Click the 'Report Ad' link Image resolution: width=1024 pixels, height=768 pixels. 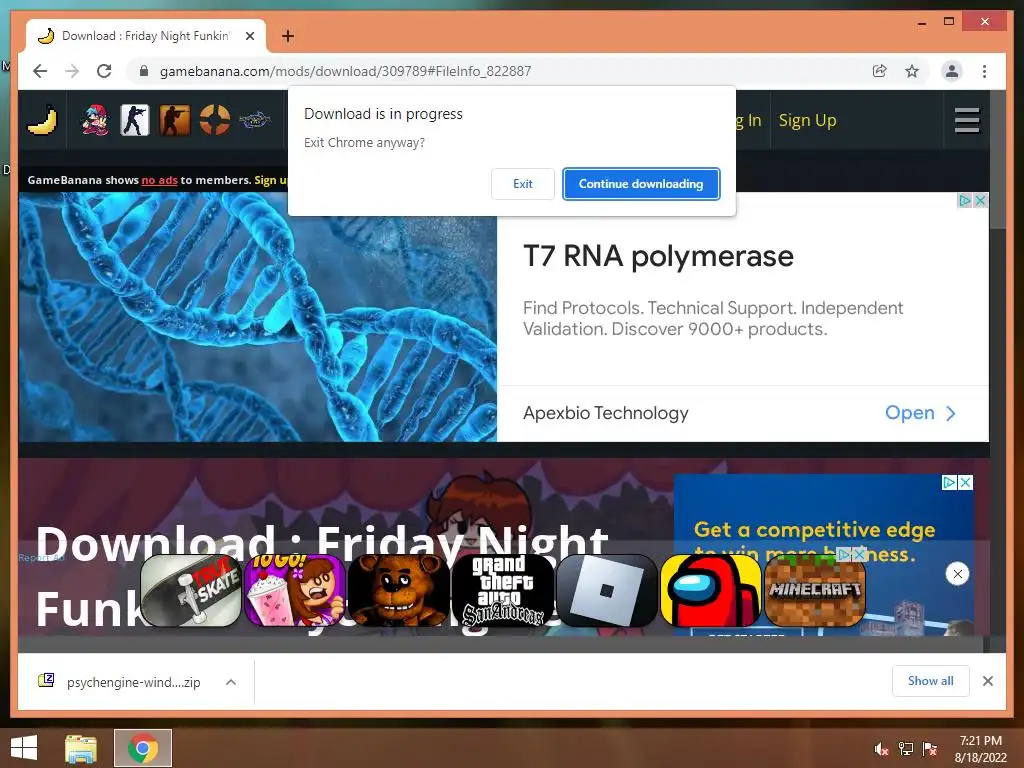tap(41, 558)
